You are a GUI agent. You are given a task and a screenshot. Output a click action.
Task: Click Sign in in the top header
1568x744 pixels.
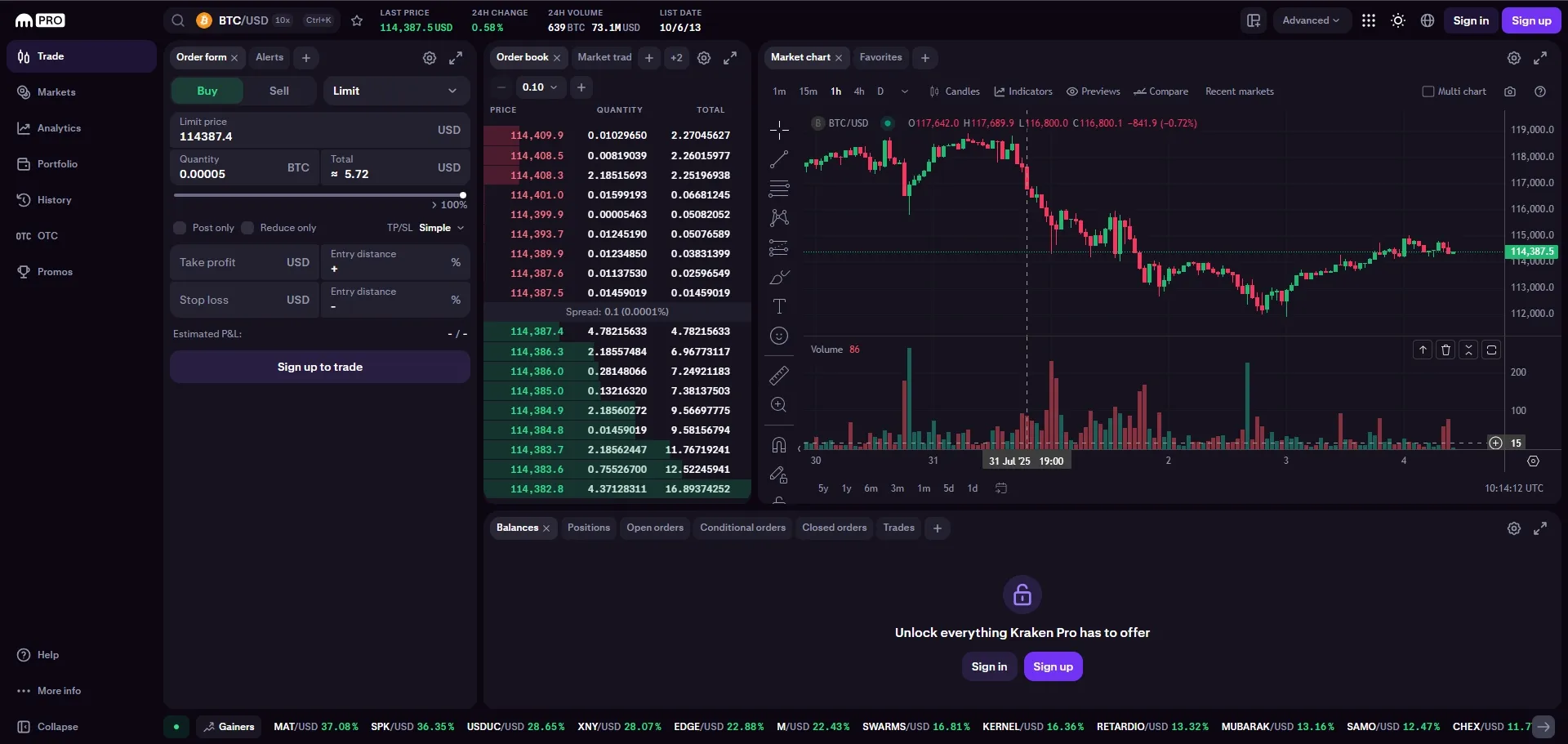coord(1471,20)
